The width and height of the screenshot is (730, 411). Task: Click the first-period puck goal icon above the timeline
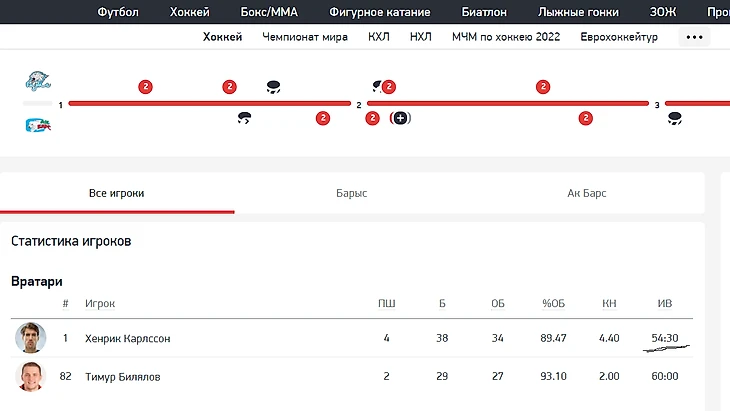point(273,87)
